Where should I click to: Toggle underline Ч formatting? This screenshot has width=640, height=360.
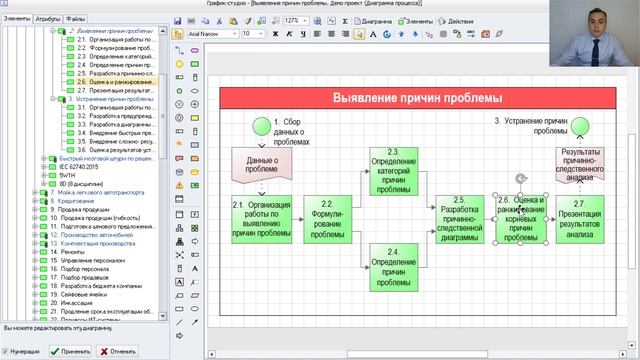303,34
